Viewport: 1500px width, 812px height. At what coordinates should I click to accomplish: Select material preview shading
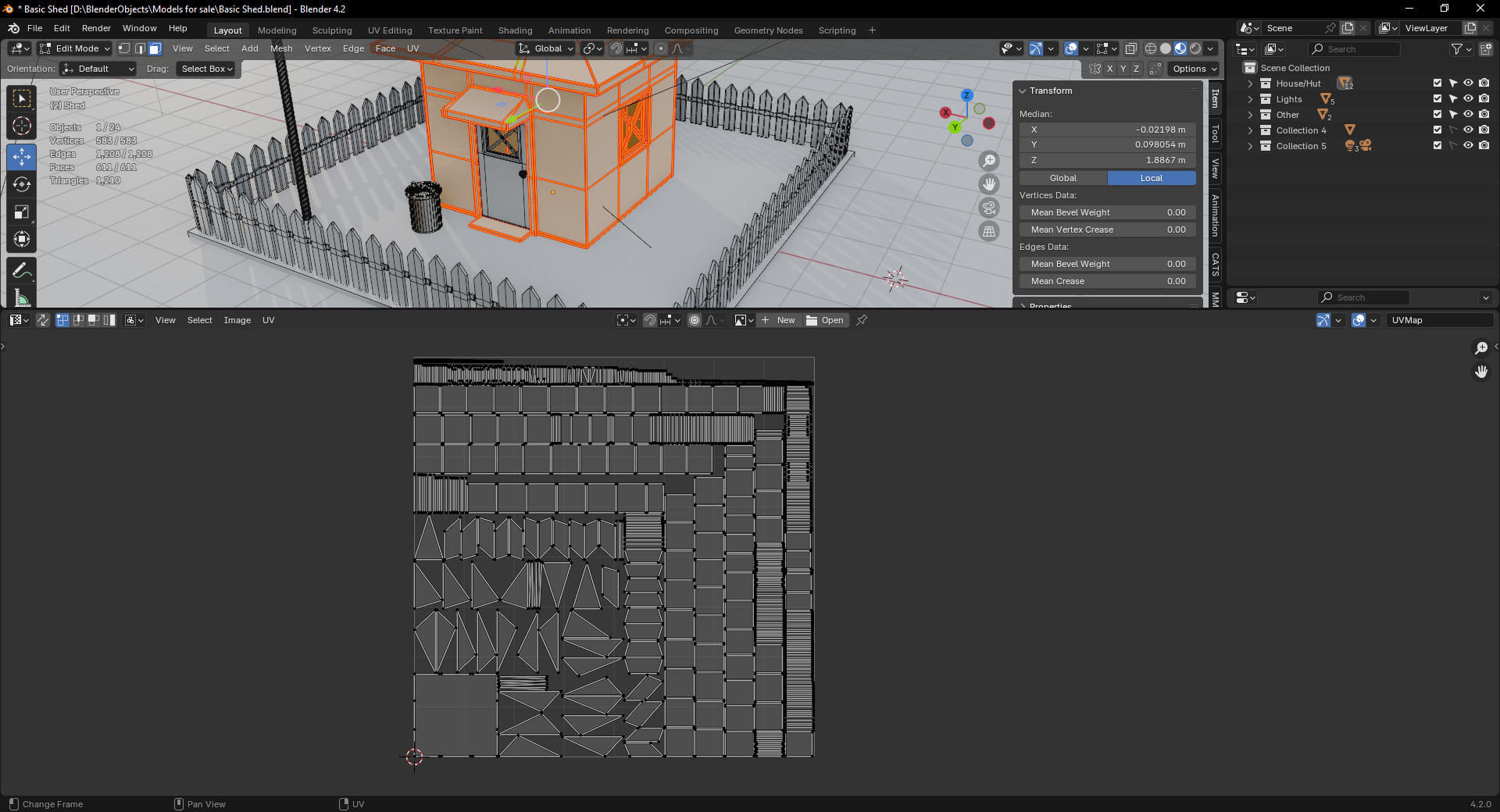pos(1180,48)
